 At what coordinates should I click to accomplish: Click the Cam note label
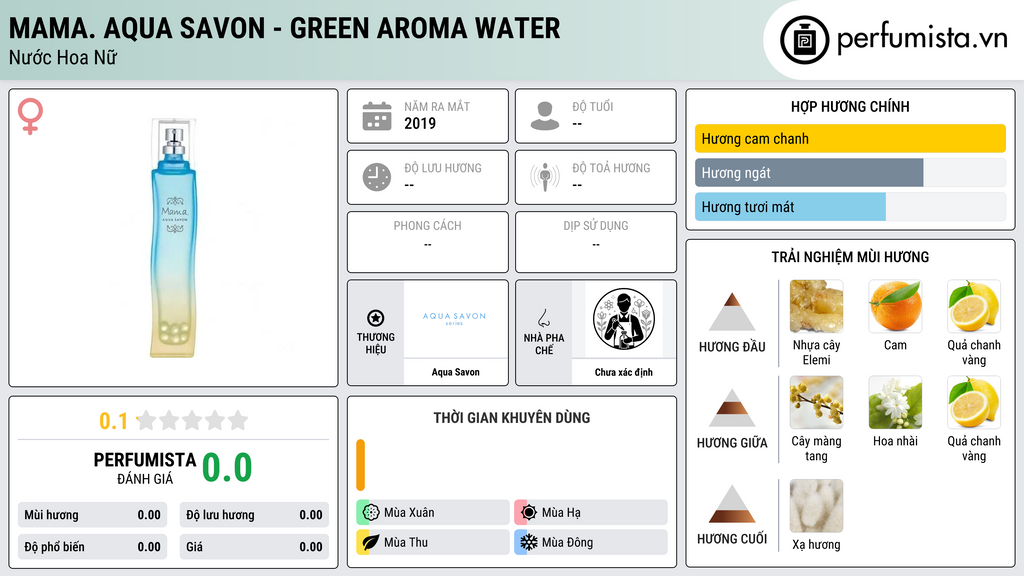click(895, 345)
